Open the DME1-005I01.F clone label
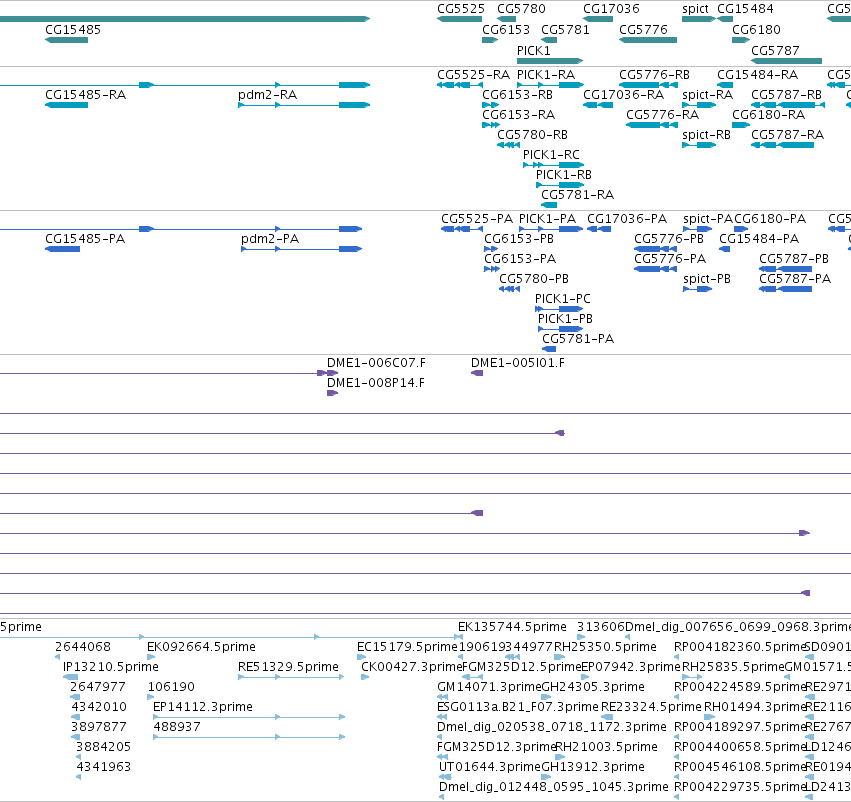 (517, 363)
